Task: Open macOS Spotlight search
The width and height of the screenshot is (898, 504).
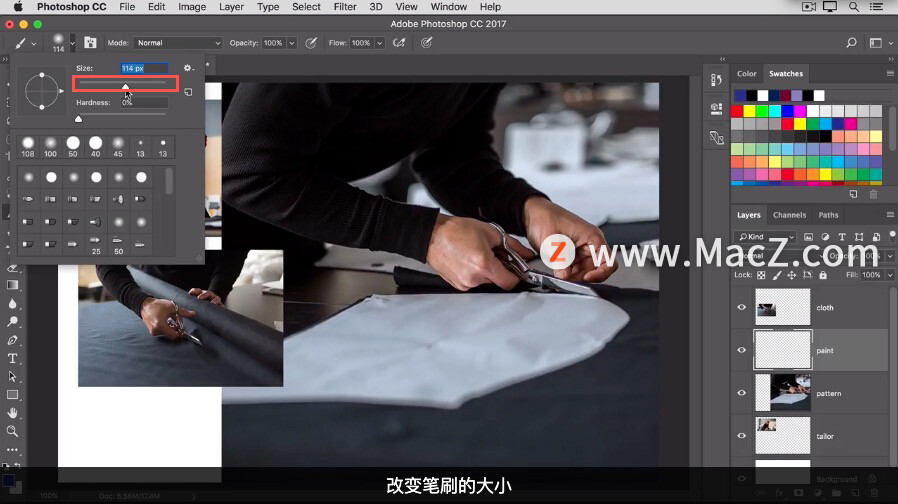Action: click(x=854, y=7)
